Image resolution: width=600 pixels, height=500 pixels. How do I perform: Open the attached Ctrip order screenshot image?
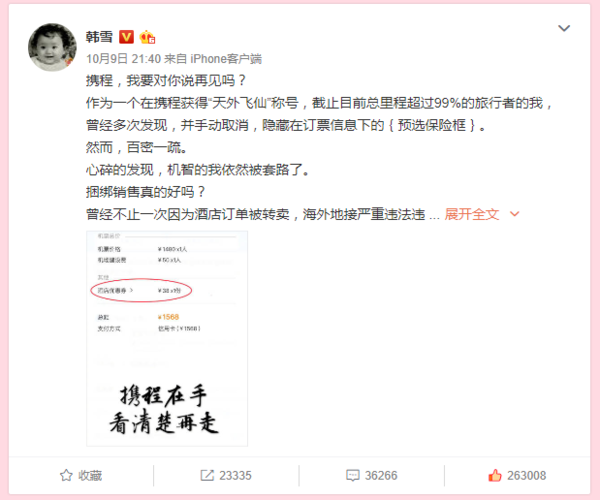tap(167, 338)
